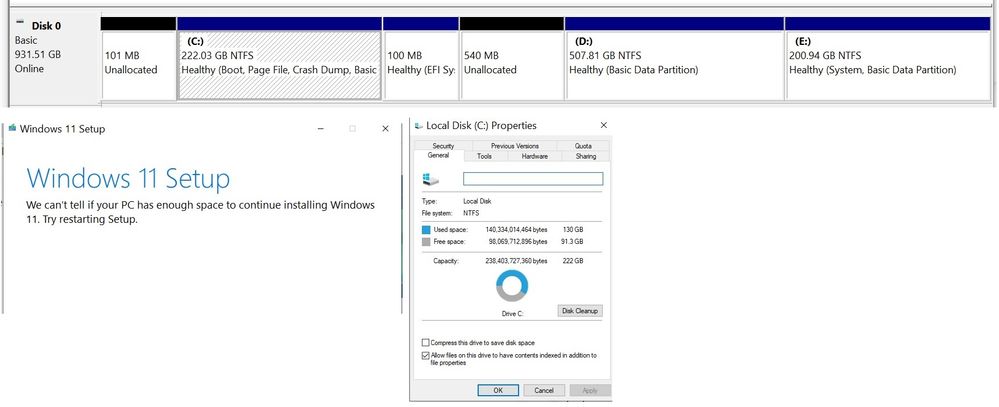Click the Local Disk (C:) Properties title icon

(x=419, y=125)
